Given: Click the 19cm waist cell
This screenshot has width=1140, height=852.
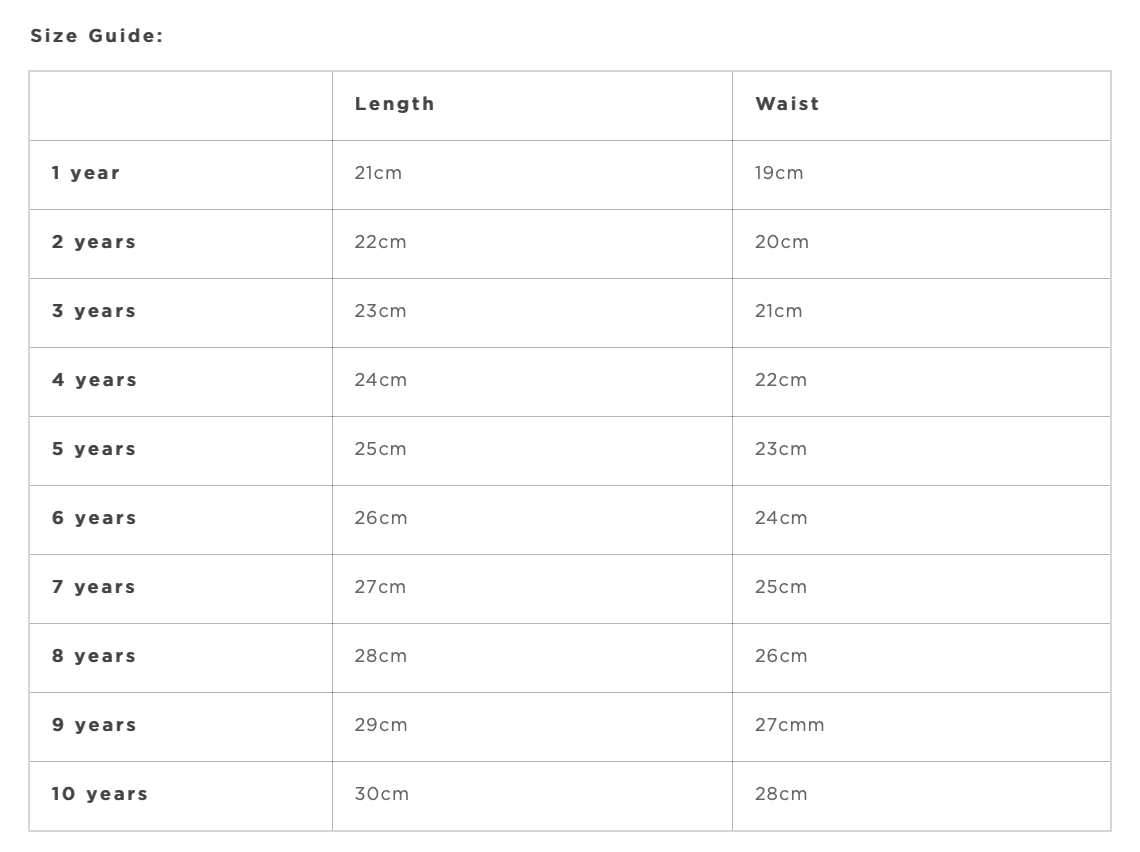Looking at the screenshot, I should click(779, 173).
